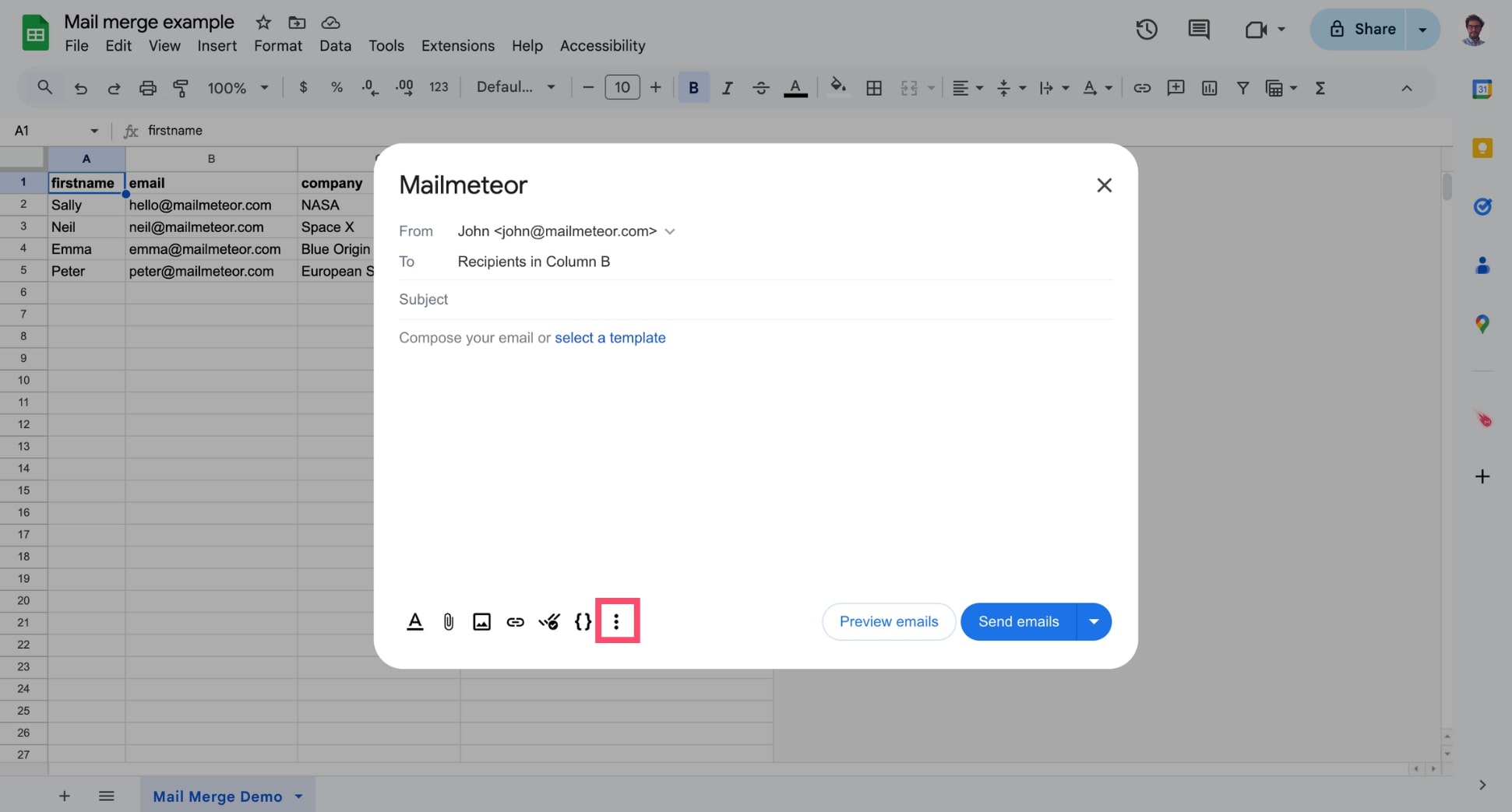Add a new sheet with plus
Screen dimensions: 1512x812
(64, 796)
